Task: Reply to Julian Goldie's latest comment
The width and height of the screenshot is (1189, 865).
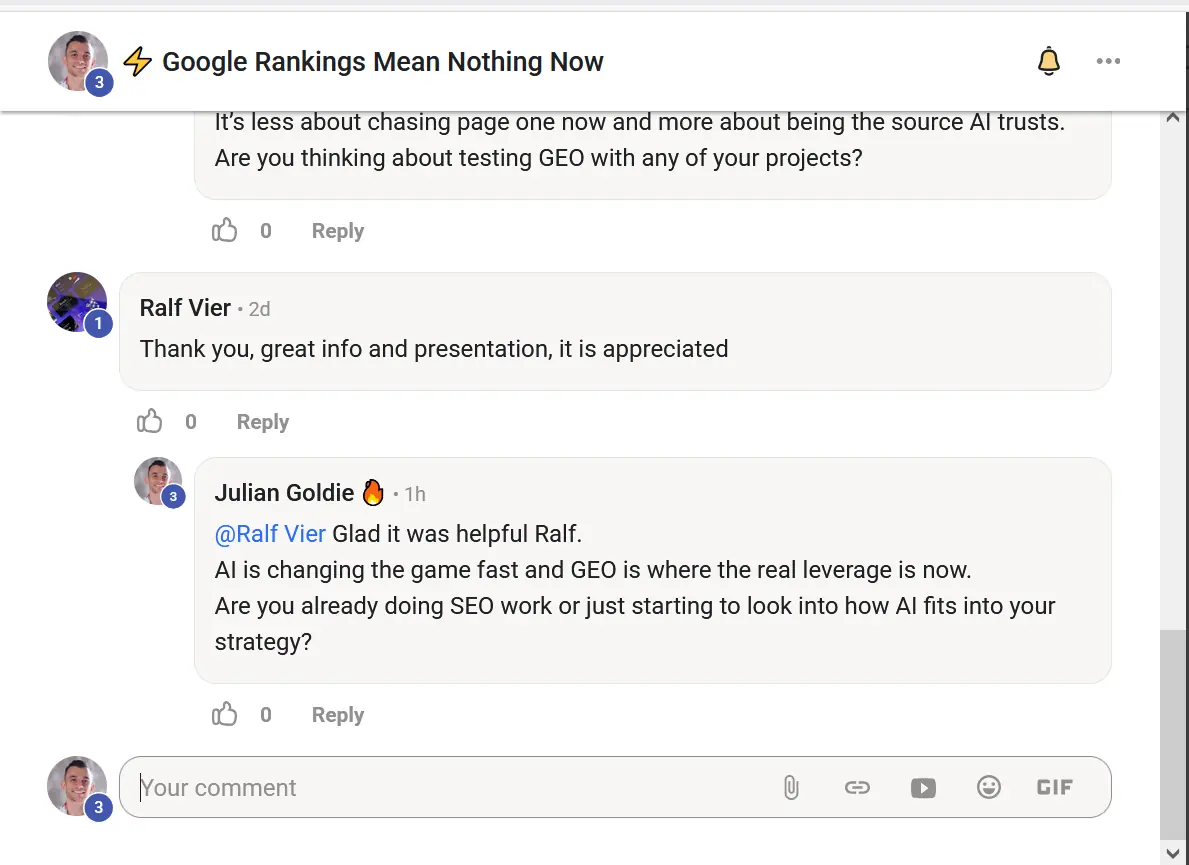Action: [337, 715]
